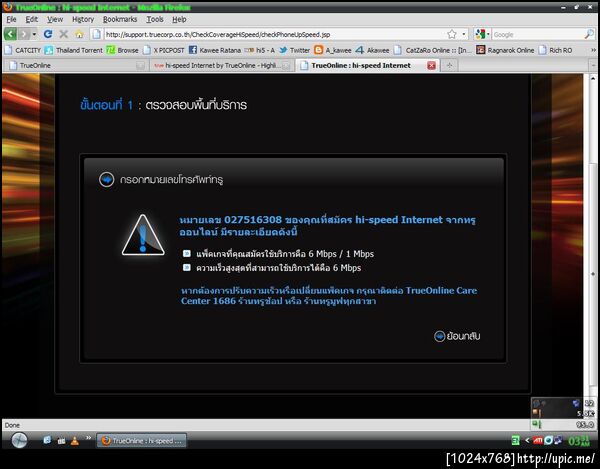Show hidden tray icons arrow
This screenshot has height=469, width=600.
tap(527, 440)
